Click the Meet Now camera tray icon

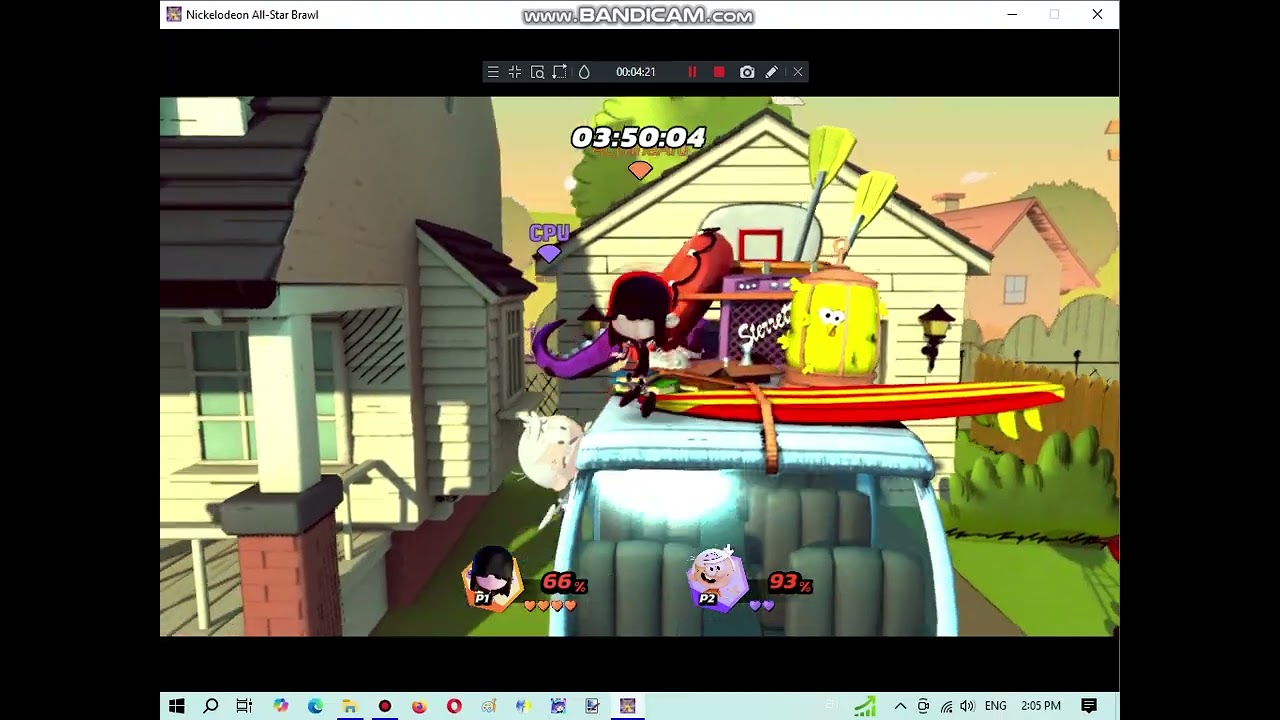point(923,706)
